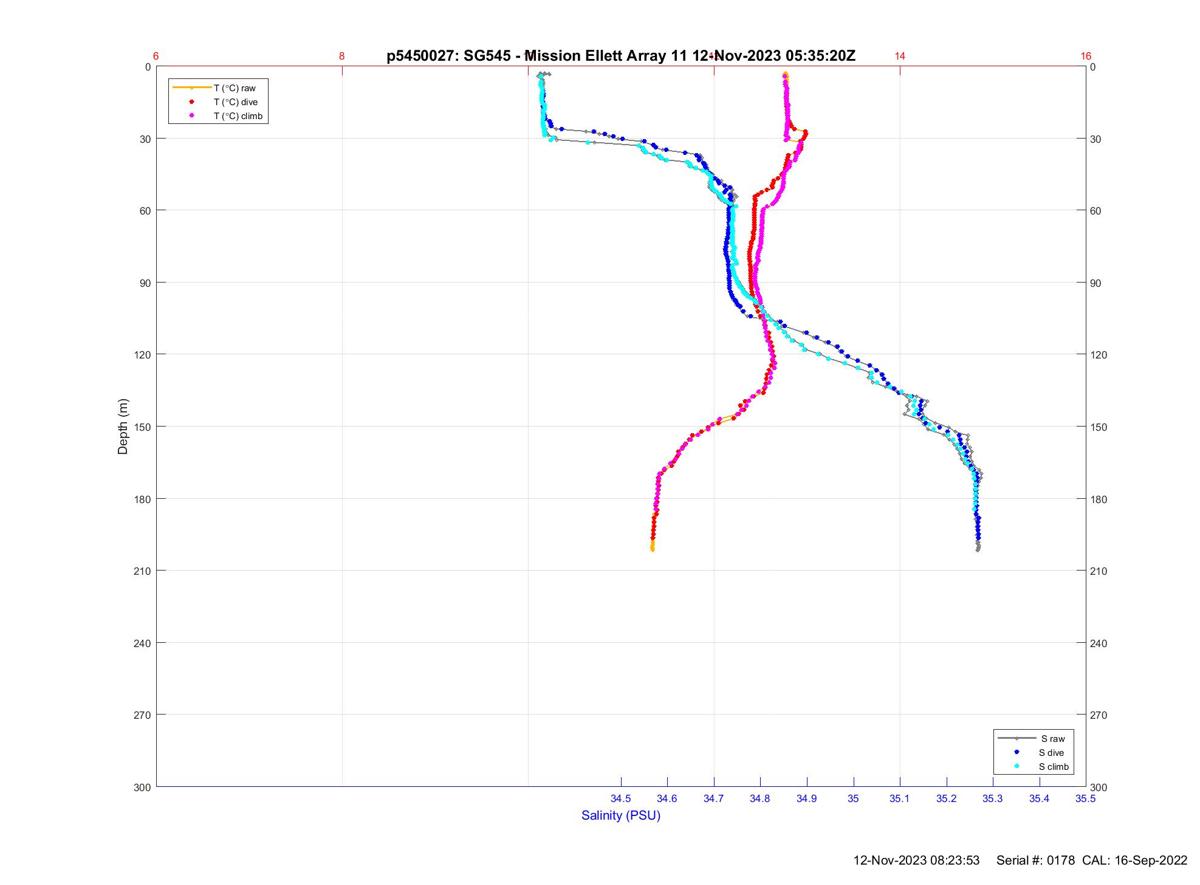Click the 120 tick on the left depth axis
Screen dimensions: 1200x885
point(142,355)
